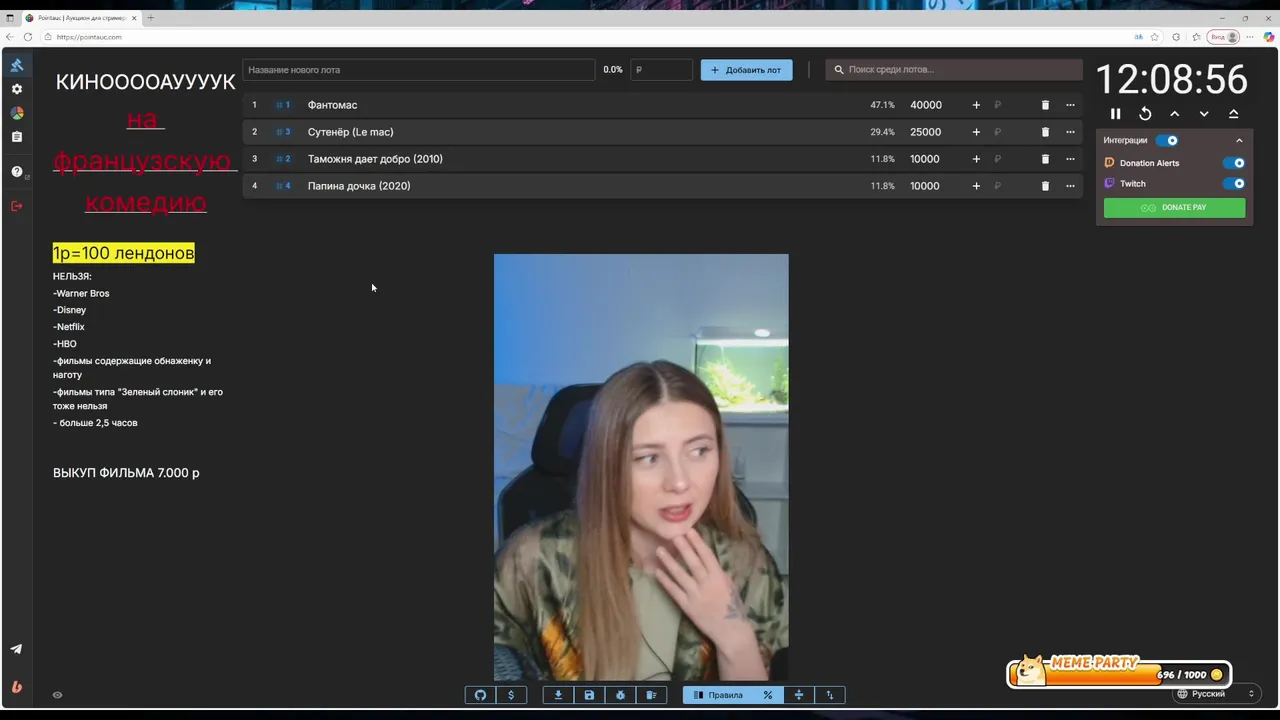Click the double-up eject-style timer button

coord(1233,114)
